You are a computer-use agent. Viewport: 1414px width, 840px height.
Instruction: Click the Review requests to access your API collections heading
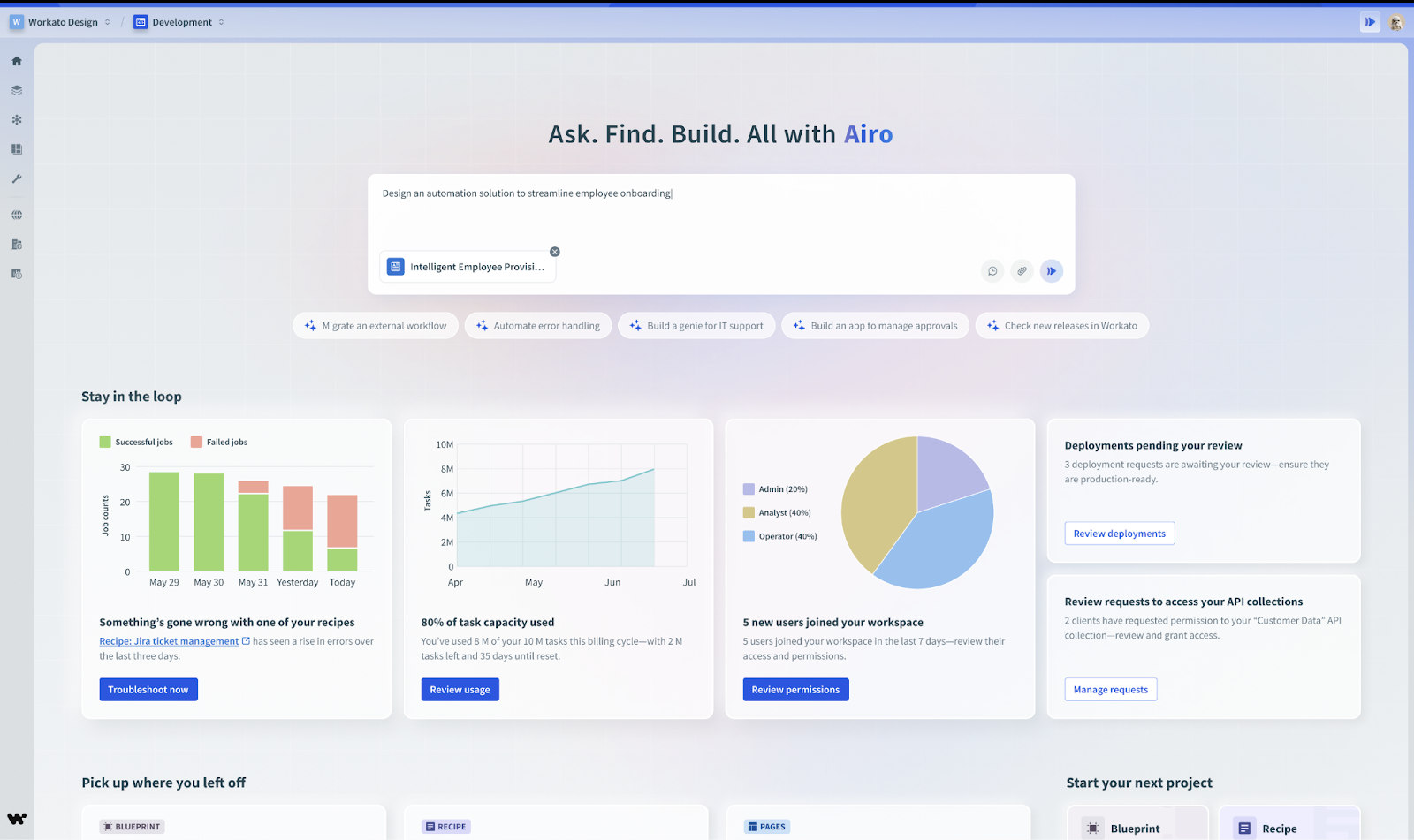(1183, 602)
